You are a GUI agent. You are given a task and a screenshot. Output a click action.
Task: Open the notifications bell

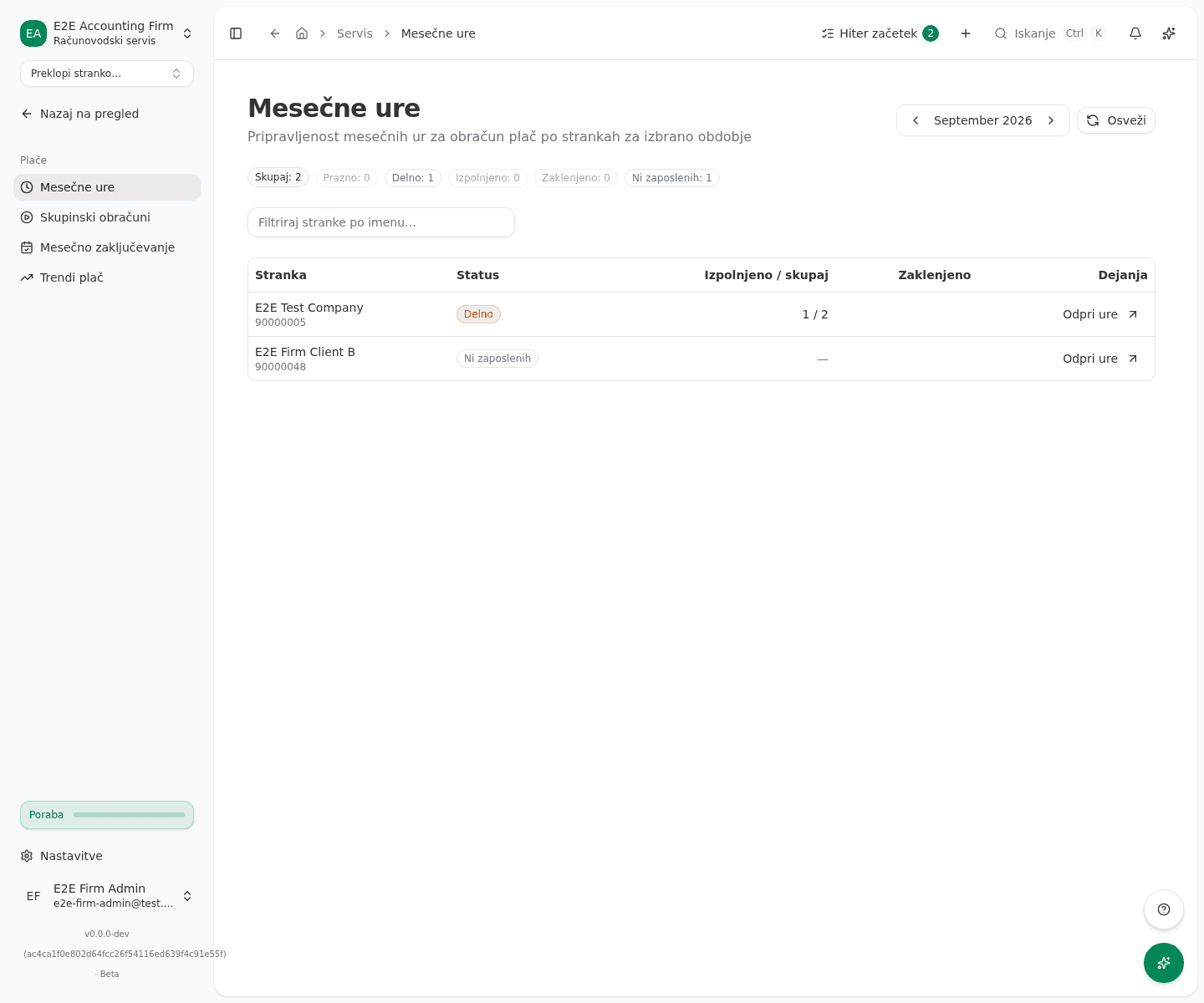(1135, 33)
